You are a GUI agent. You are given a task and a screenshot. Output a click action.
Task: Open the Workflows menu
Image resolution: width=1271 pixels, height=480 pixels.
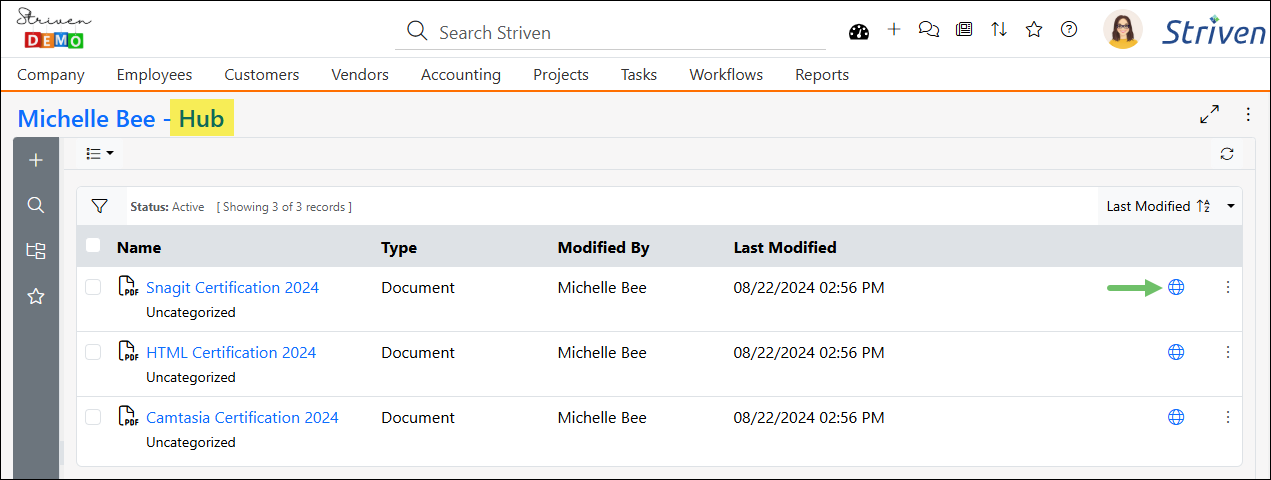click(726, 74)
